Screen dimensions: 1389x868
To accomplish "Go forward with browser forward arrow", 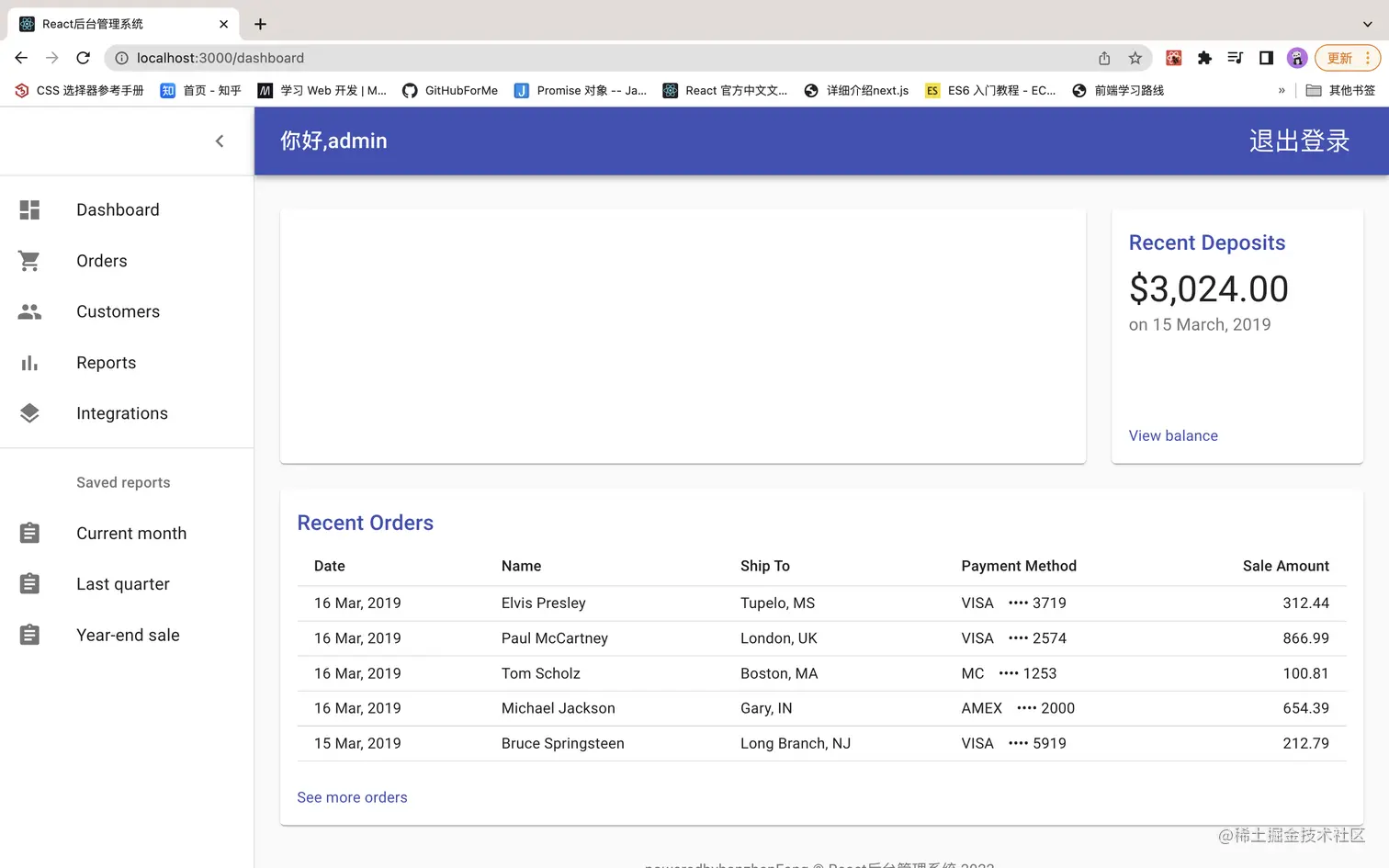I will tap(52, 58).
